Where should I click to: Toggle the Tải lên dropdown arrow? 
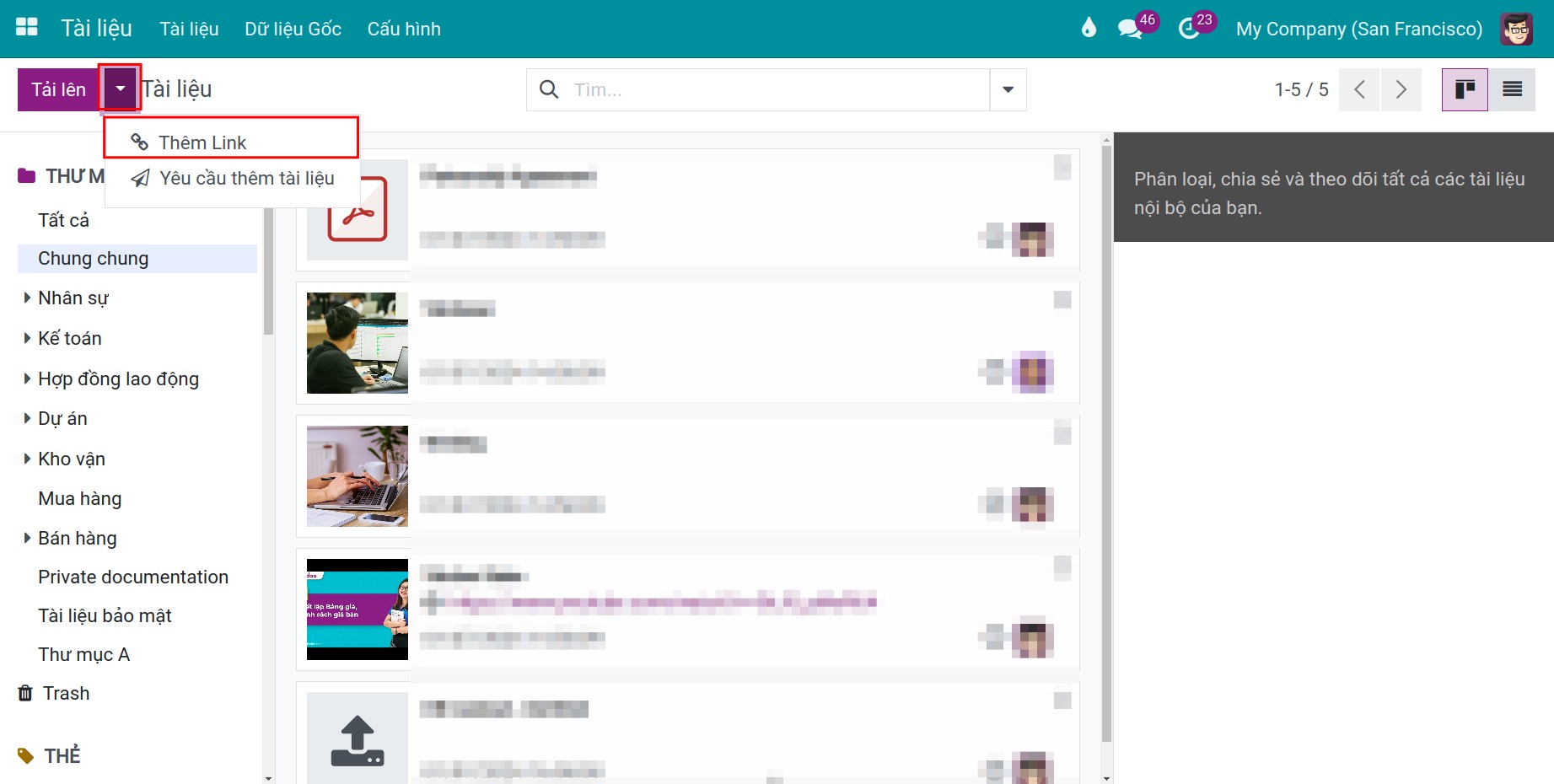tap(121, 89)
